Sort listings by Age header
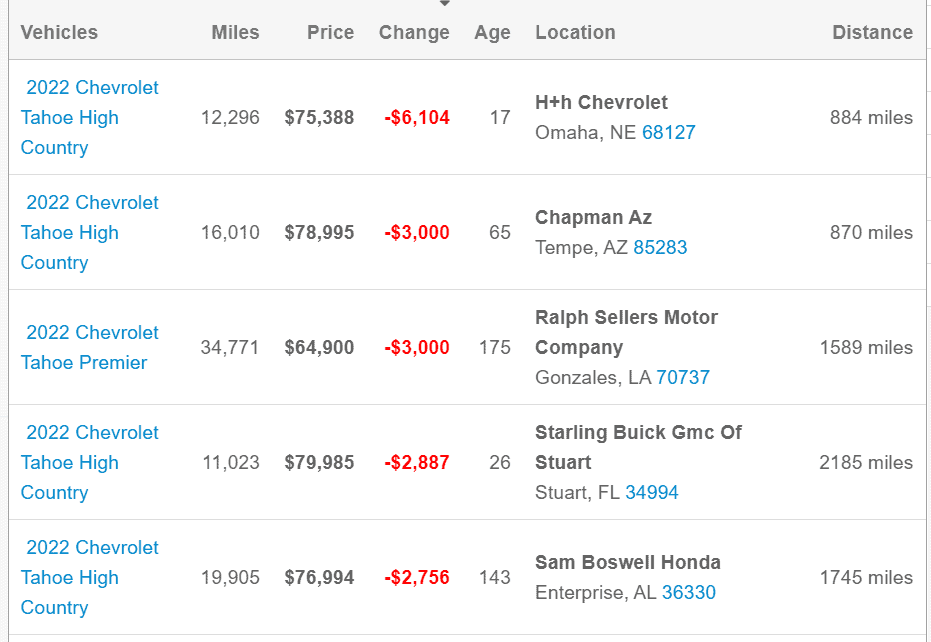Screen dimensions: 931x642 click(492, 32)
